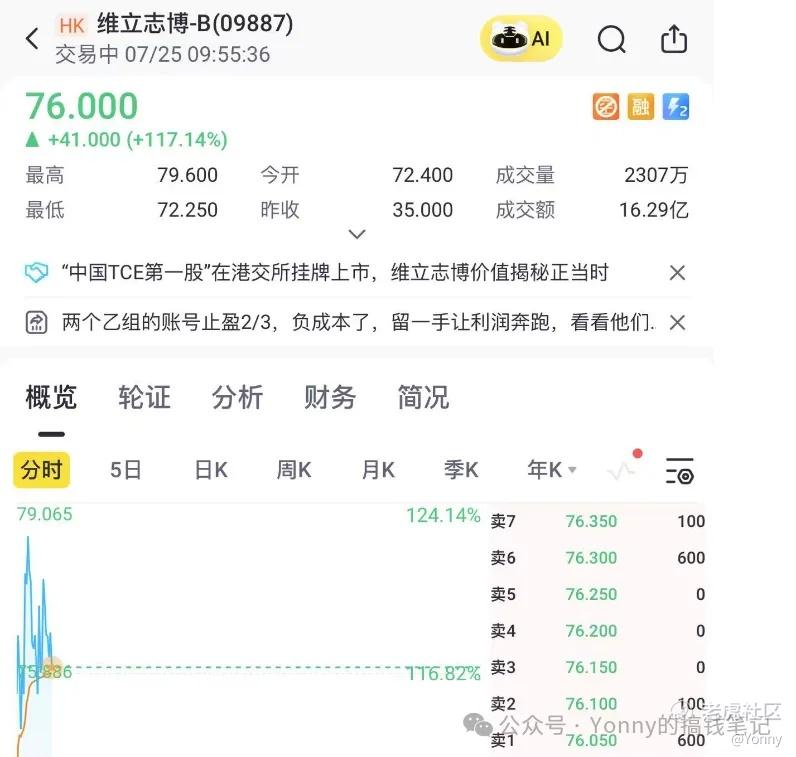This screenshot has width=796, height=757.
Task: Open the 中国TCE第一股 news headline
Action: pyautogui.click(x=335, y=273)
